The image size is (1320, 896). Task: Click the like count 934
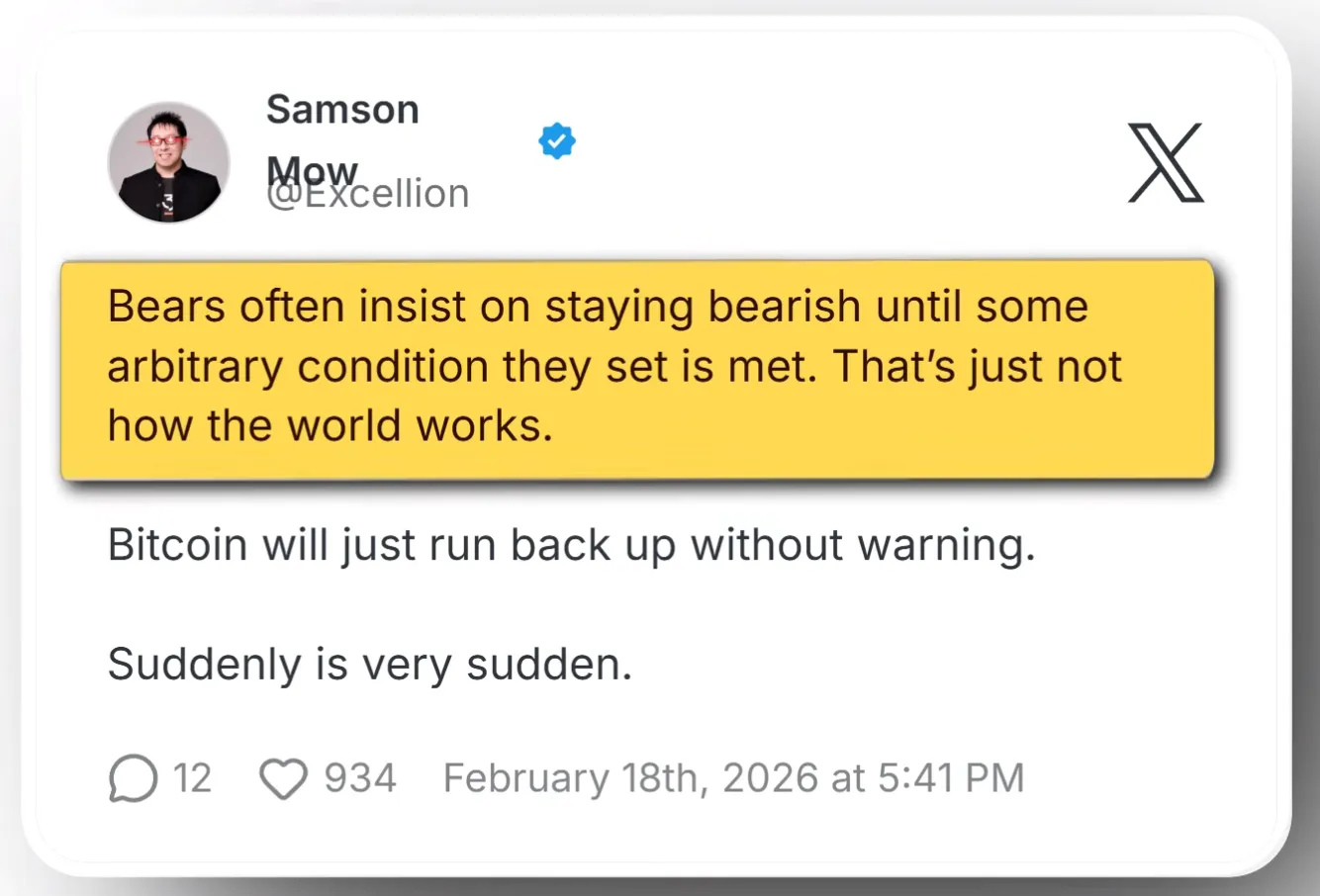(x=360, y=778)
